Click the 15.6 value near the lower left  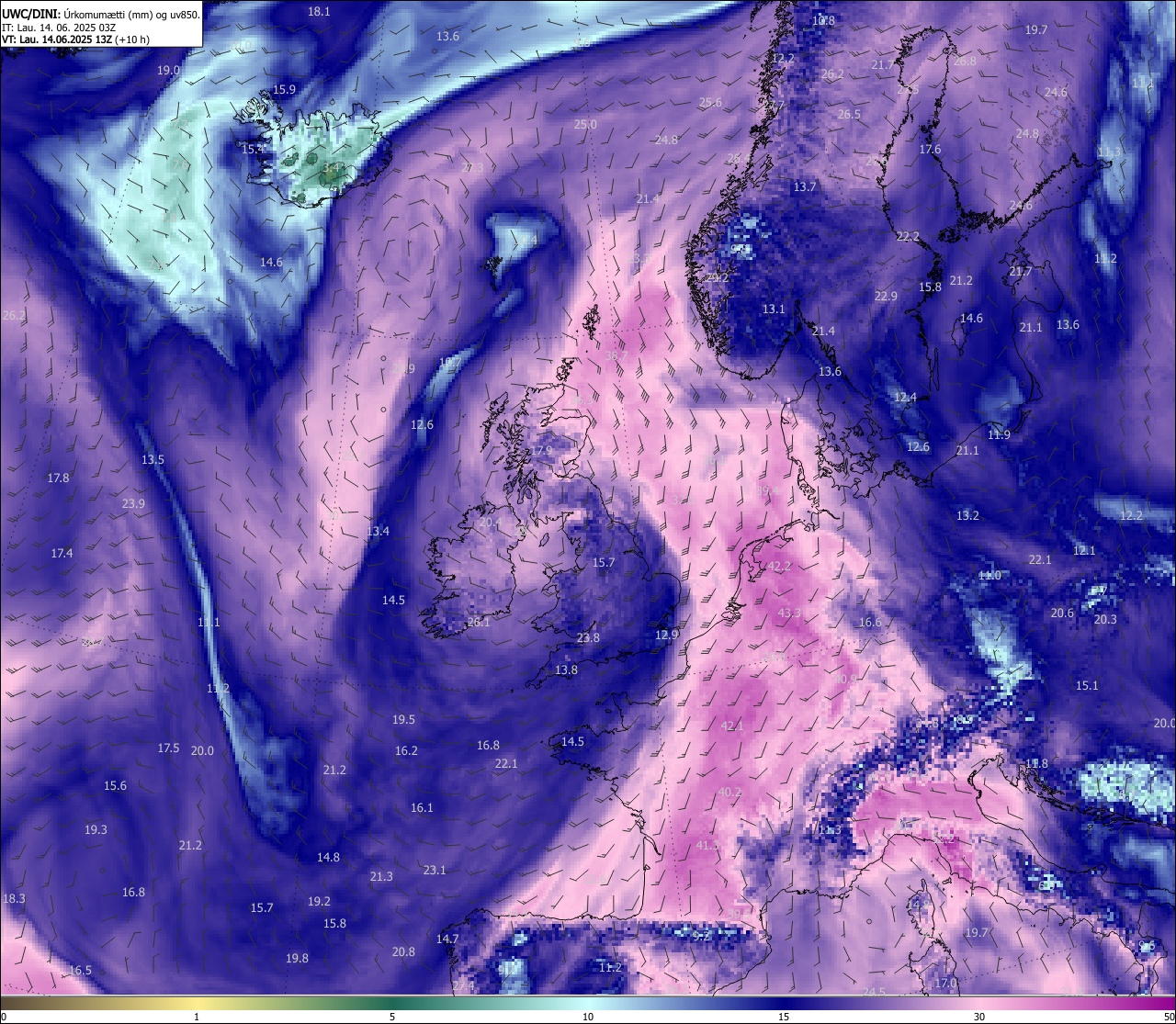pos(115,786)
